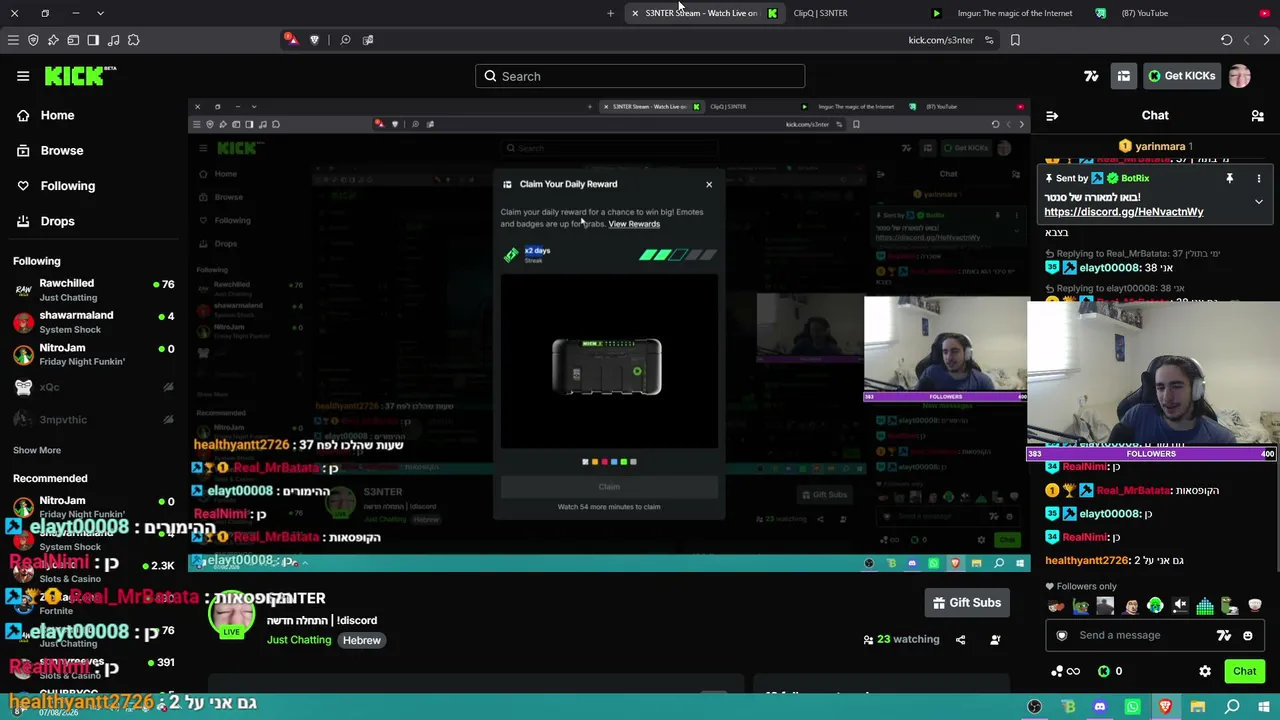Viewport: 1280px width, 720px height.
Task: Open shawarmaland channel in Following list
Action: 93,323
